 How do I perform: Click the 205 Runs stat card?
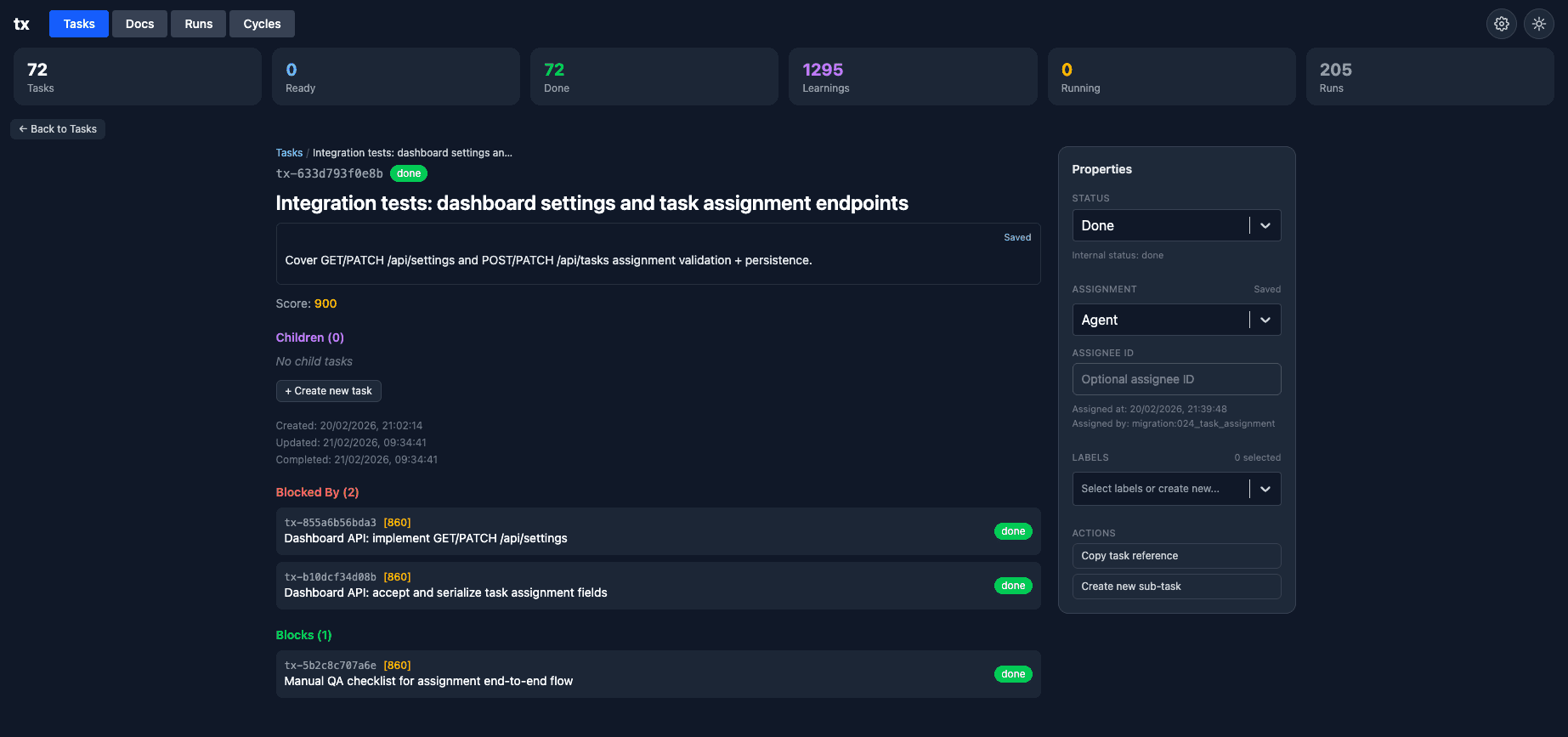pyautogui.click(x=1430, y=77)
